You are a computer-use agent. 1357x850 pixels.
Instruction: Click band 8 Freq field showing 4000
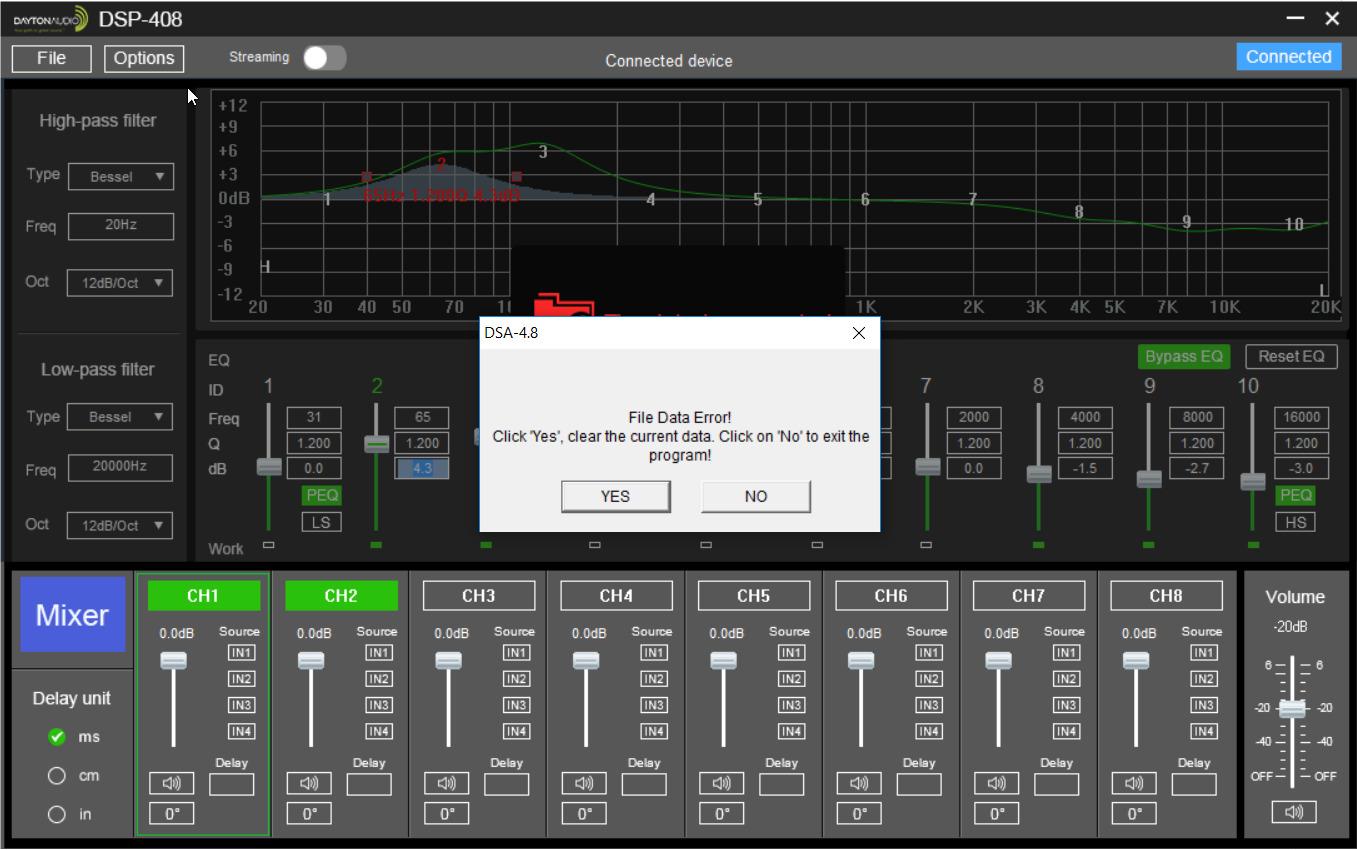1085,417
